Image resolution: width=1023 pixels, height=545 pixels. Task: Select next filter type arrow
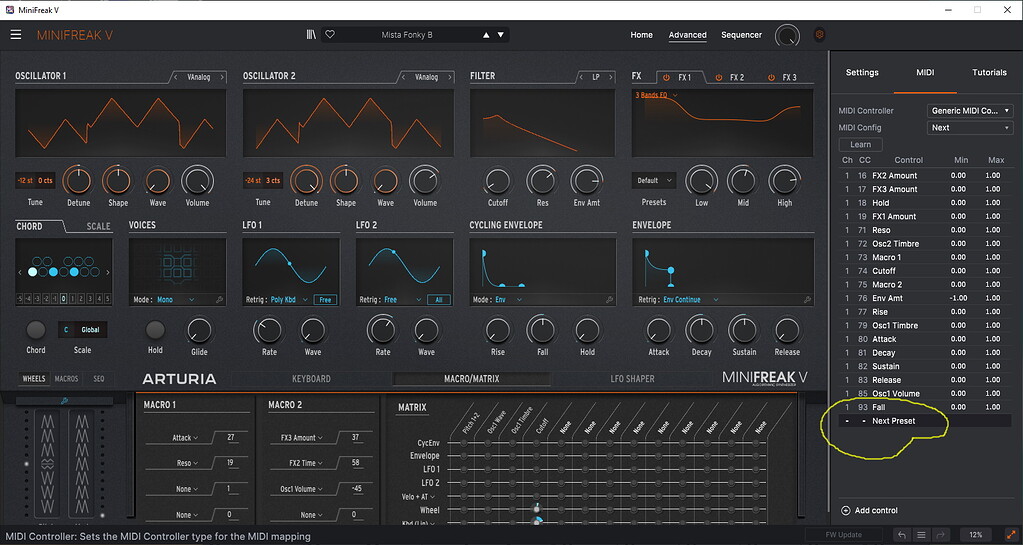pyautogui.click(x=611, y=77)
